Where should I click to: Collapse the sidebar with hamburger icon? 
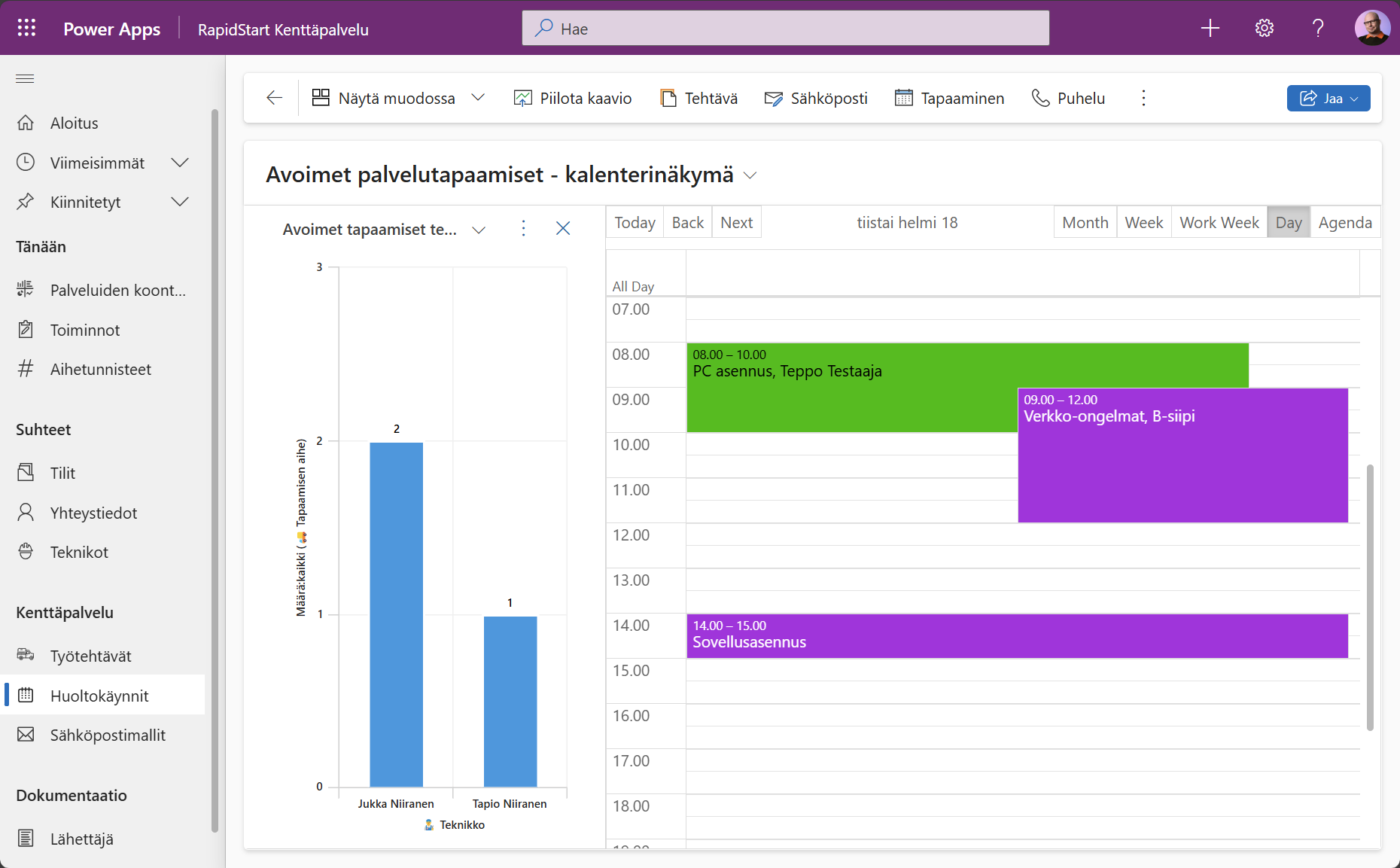pyautogui.click(x=25, y=79)
